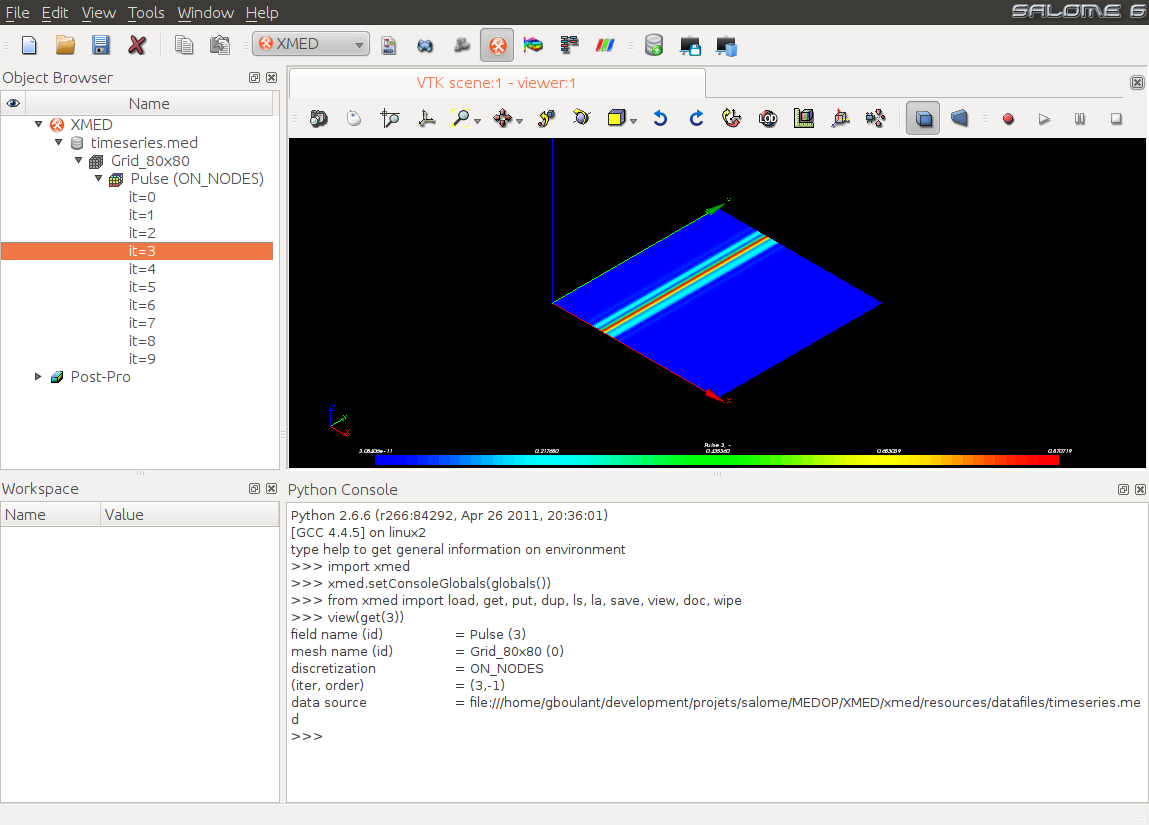Add data source with database plus icon

click(654, 45)
